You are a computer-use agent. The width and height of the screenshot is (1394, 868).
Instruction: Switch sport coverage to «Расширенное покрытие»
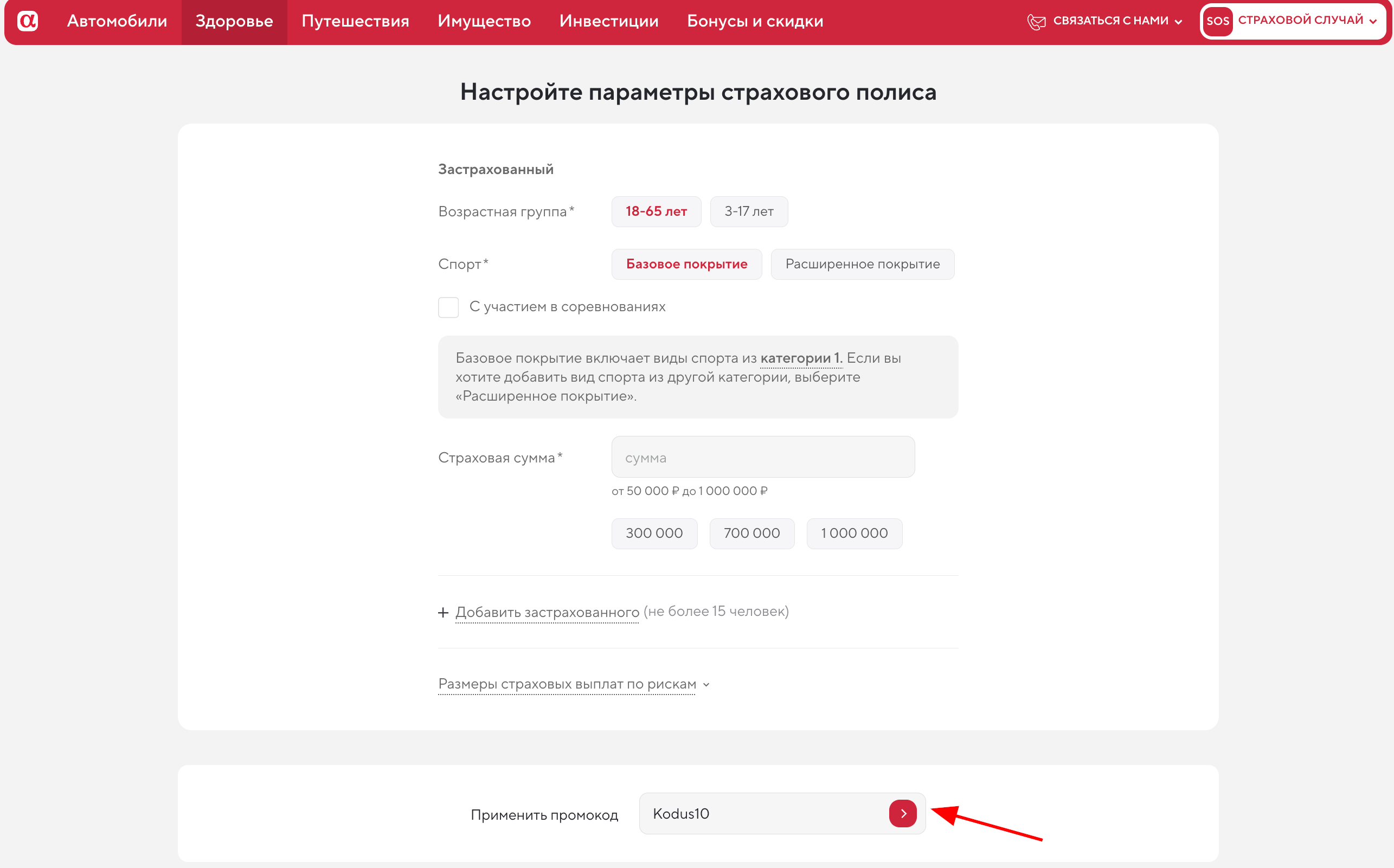(862, 264)
